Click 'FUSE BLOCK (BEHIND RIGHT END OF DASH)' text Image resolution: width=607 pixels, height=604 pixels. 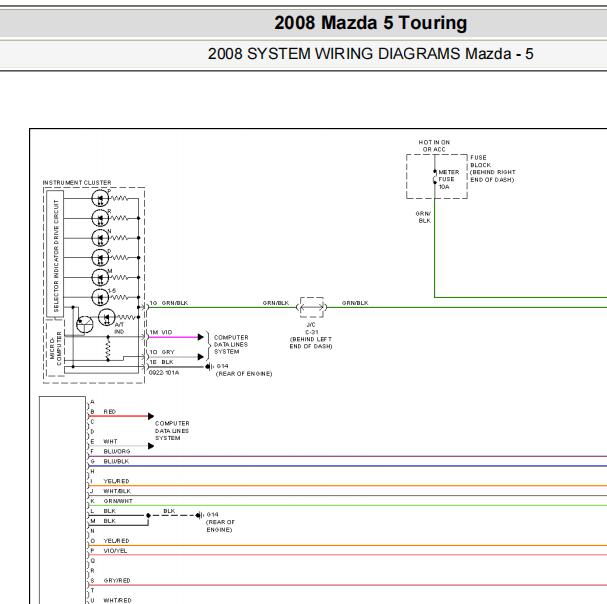(x=492, y=168)
